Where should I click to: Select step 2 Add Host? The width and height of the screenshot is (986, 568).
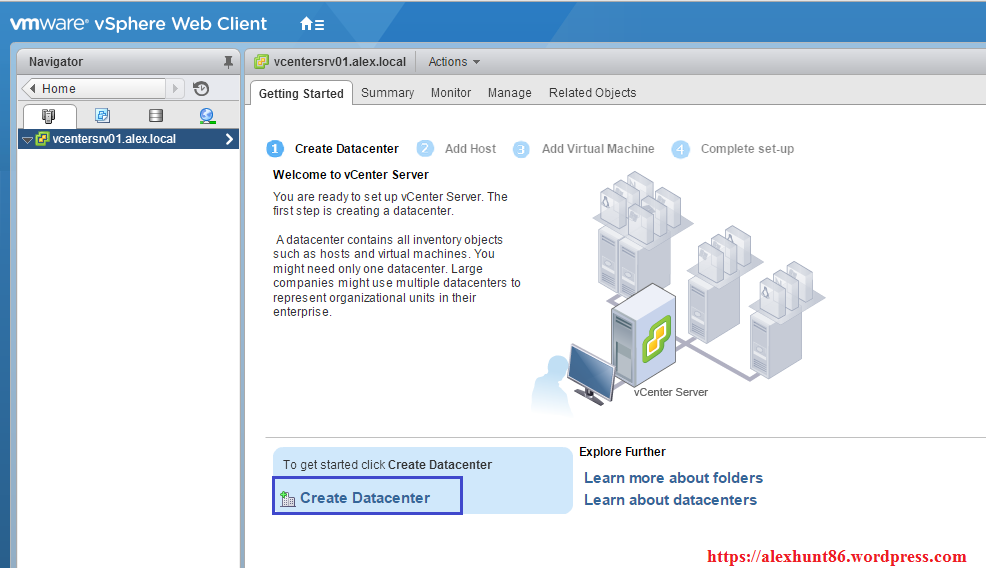coord(457,148)
